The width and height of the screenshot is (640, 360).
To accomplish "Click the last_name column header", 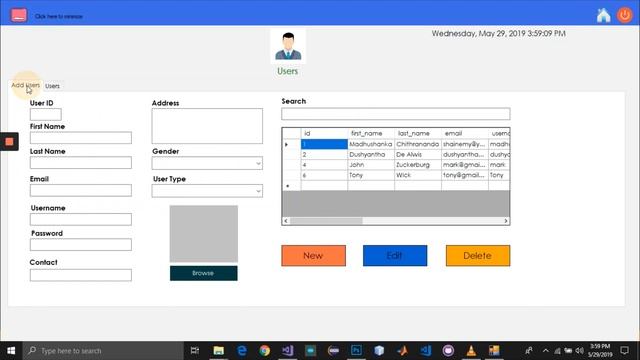I will pyautogui.click(x=418, y=133).
